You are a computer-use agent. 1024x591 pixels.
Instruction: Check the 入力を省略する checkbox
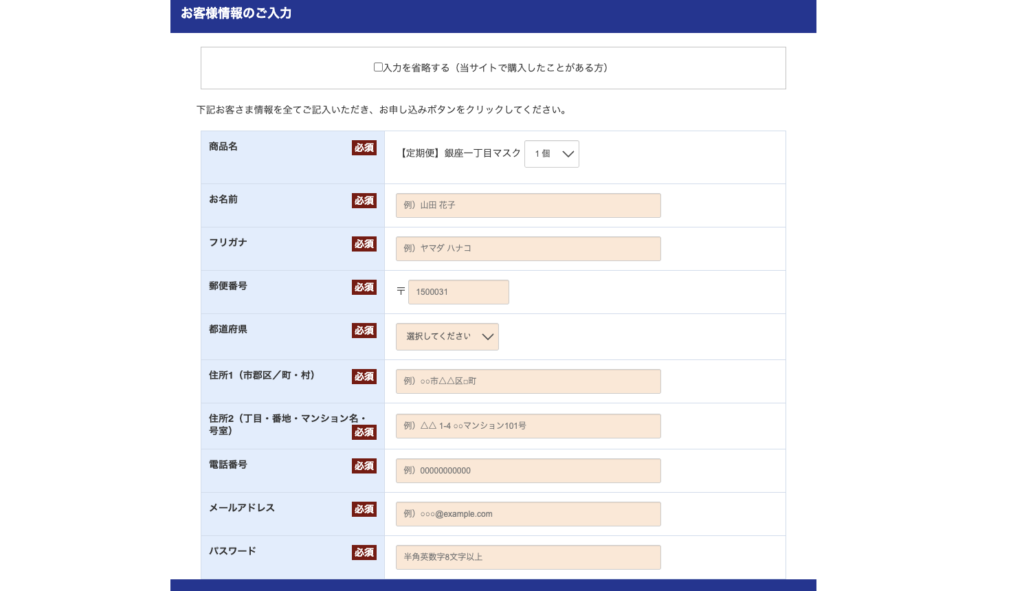pos(378,68)
